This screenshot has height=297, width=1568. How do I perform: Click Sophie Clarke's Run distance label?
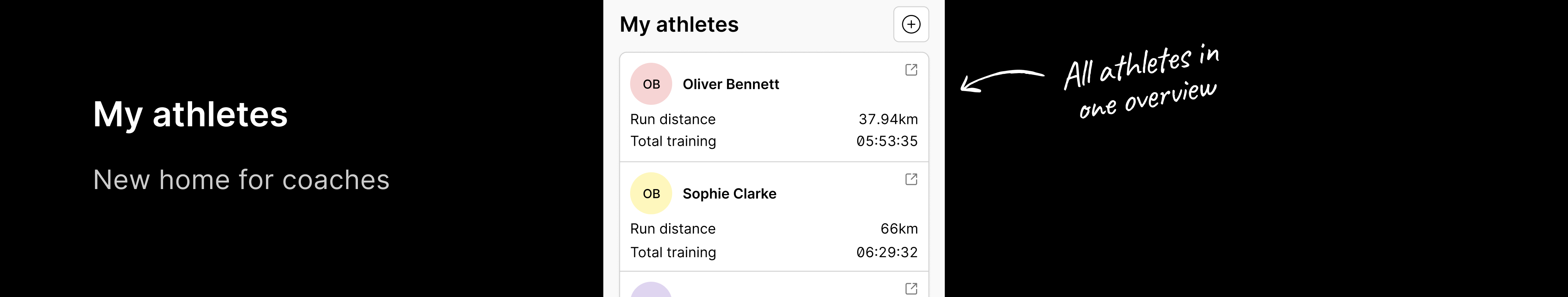pyautogui.click(x=673, y=229)
